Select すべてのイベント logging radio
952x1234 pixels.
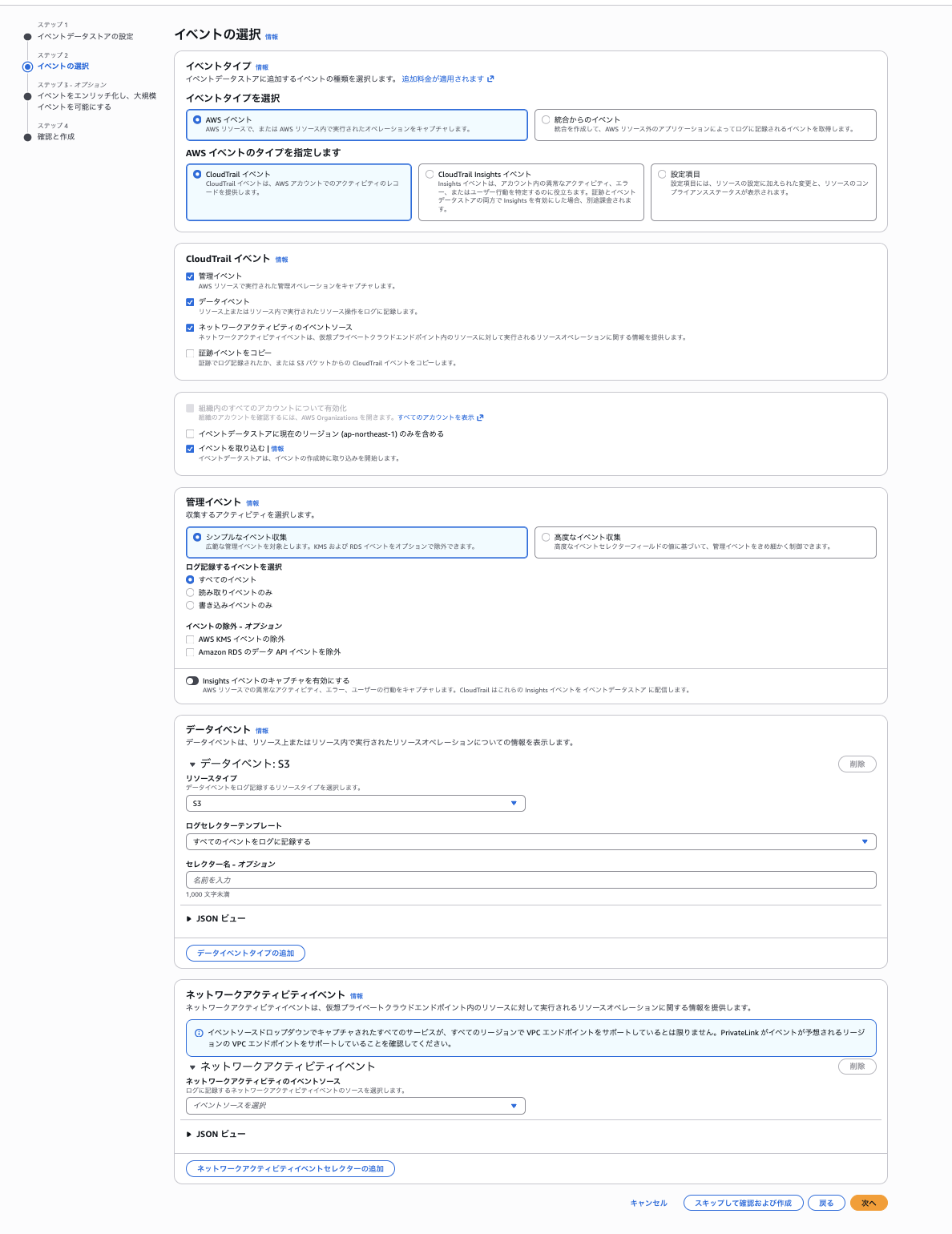point(190,579)
